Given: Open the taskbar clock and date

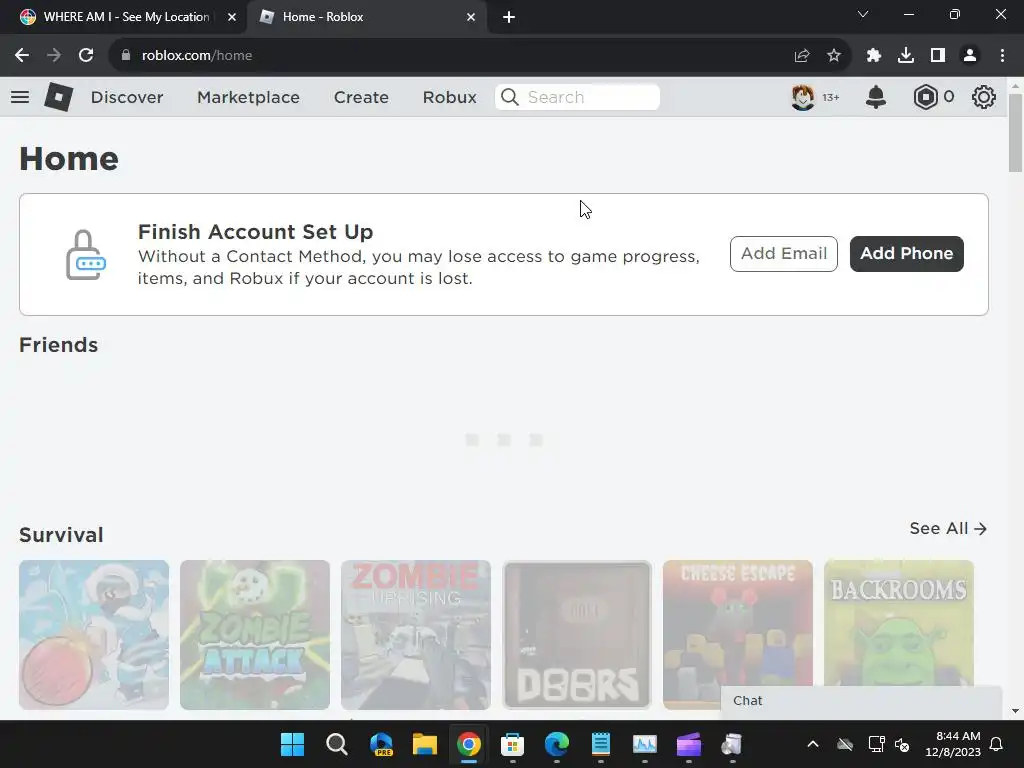Looking at the screenshot, I should click(x=953, y=744).
